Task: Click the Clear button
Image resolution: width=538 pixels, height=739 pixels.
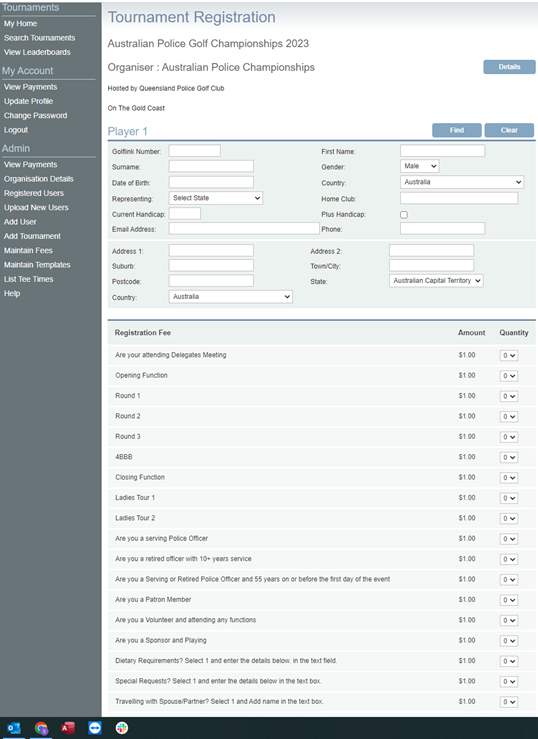Action: 509,130
